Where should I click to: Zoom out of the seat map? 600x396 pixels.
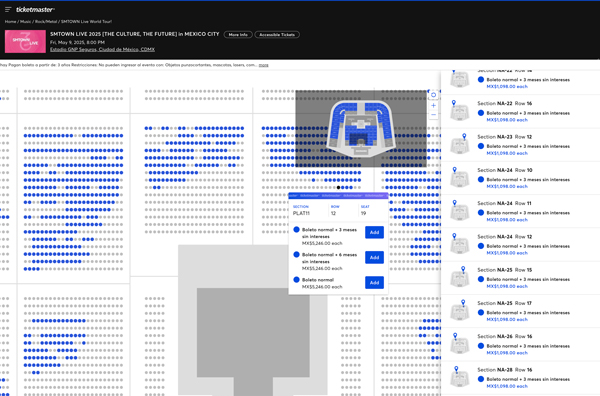pos(433,115)
